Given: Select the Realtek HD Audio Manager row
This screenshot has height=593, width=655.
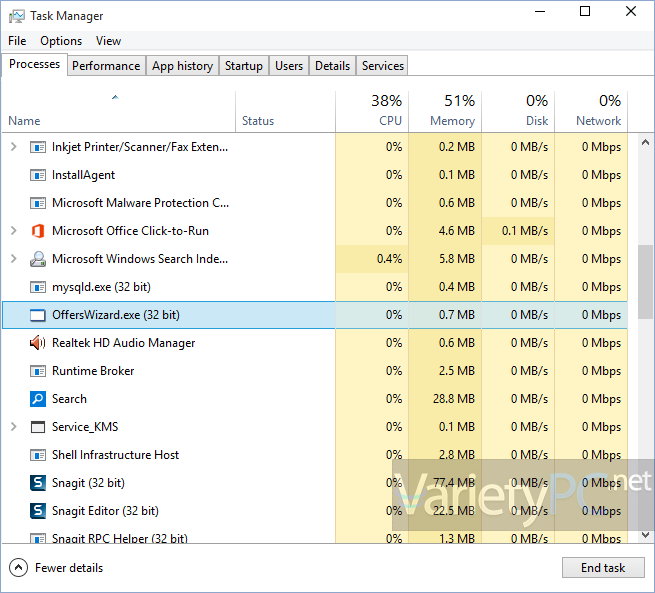Looking at the screenshot, I should click(x=315, y=343).
